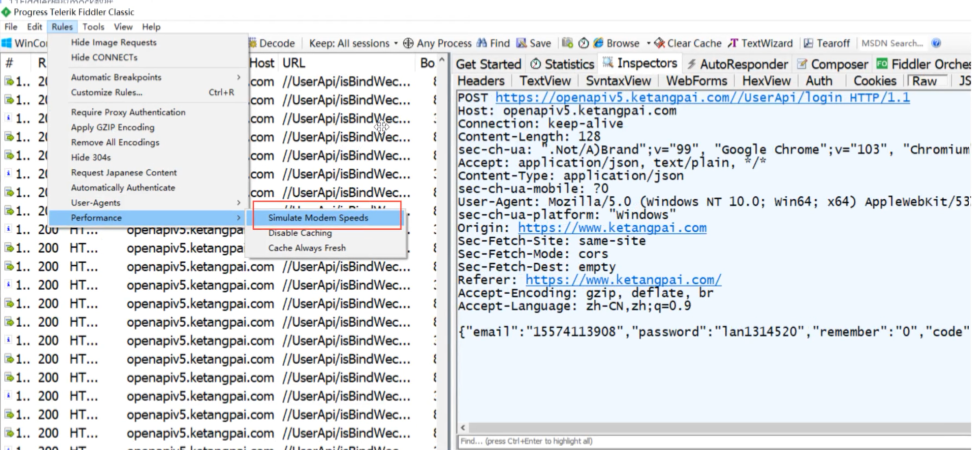Click the Find text input box
The height and width of the screenshot is (450, 972).
pyautogui.click(x=713, y=441)
